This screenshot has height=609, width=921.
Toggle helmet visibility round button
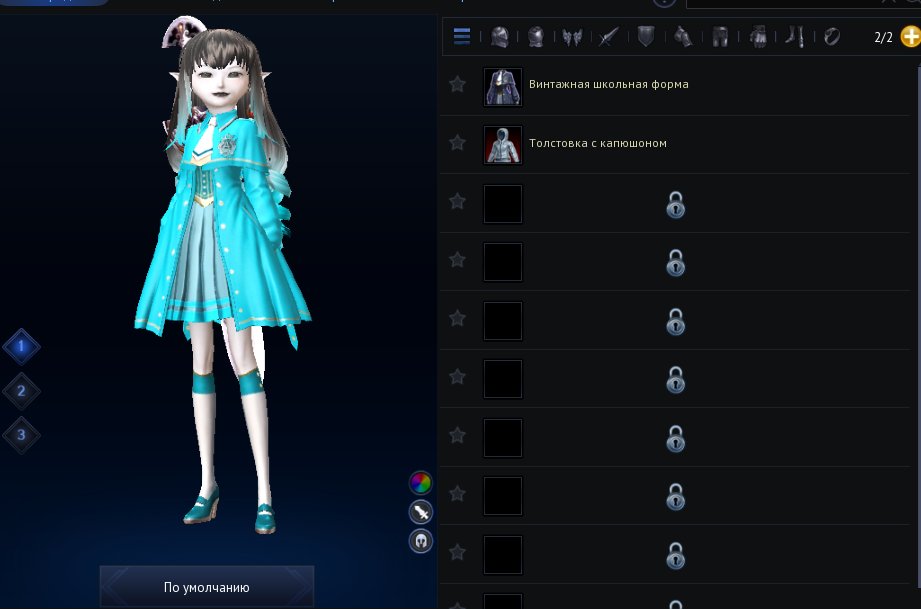click(421, 541)
